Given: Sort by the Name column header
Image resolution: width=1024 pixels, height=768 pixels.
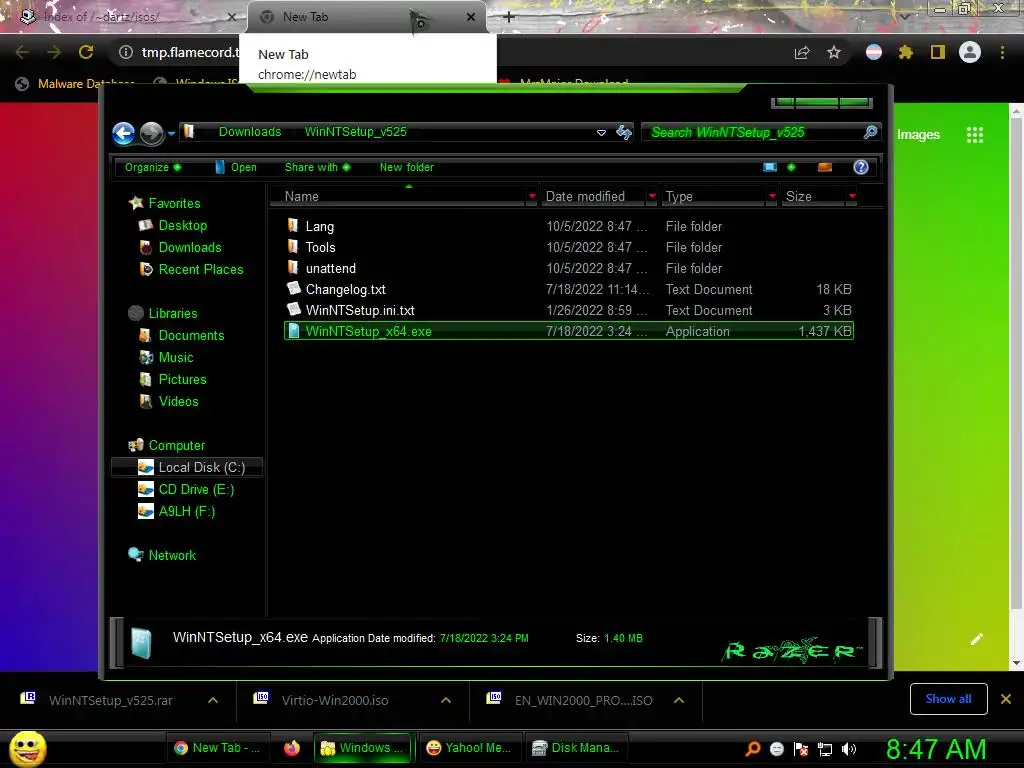Looking at the screenshot, I should pyautogui.click(x=302, y=196).
